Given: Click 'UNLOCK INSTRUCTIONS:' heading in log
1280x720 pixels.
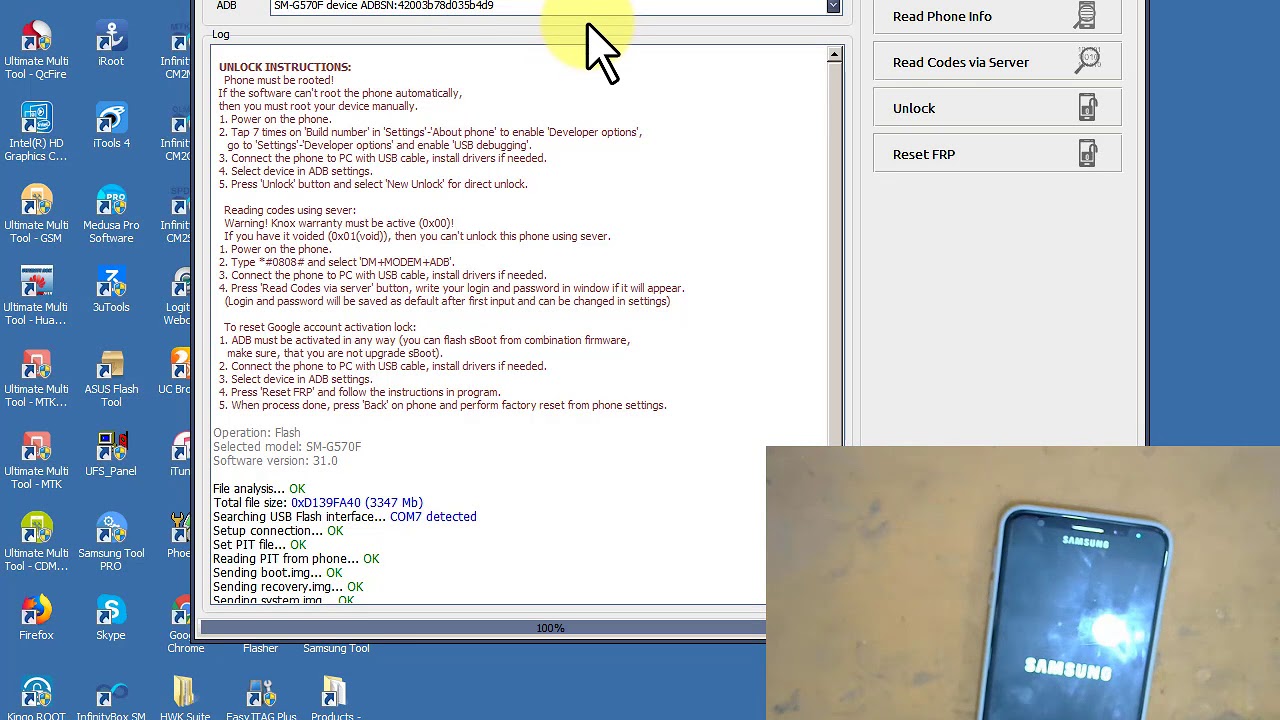Looking at the screenshot, I should click(x=285, y=67).
